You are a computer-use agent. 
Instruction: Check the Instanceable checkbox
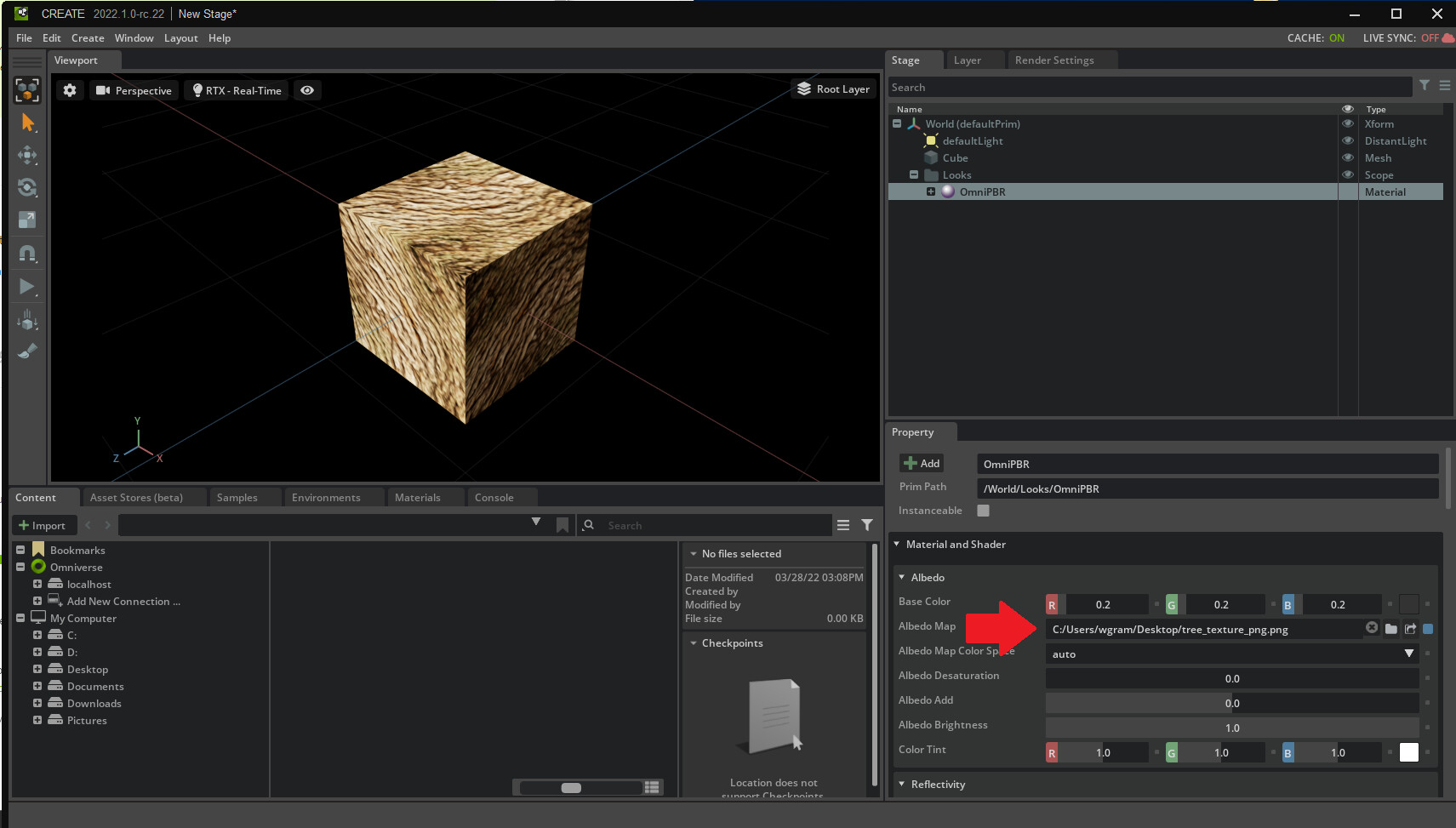[983, 511]
